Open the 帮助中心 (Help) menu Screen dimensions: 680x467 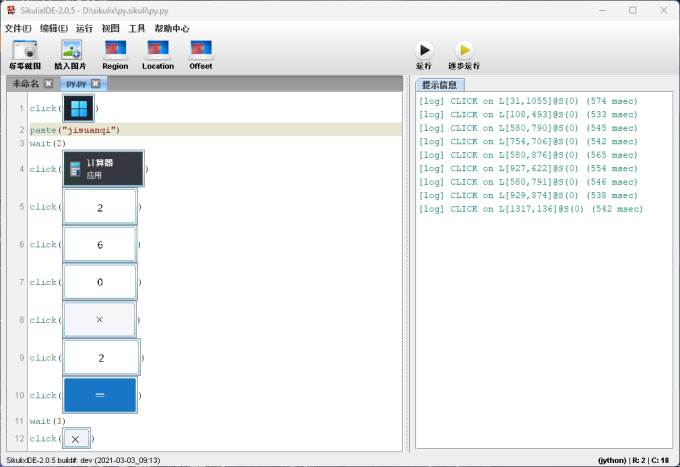171,28
